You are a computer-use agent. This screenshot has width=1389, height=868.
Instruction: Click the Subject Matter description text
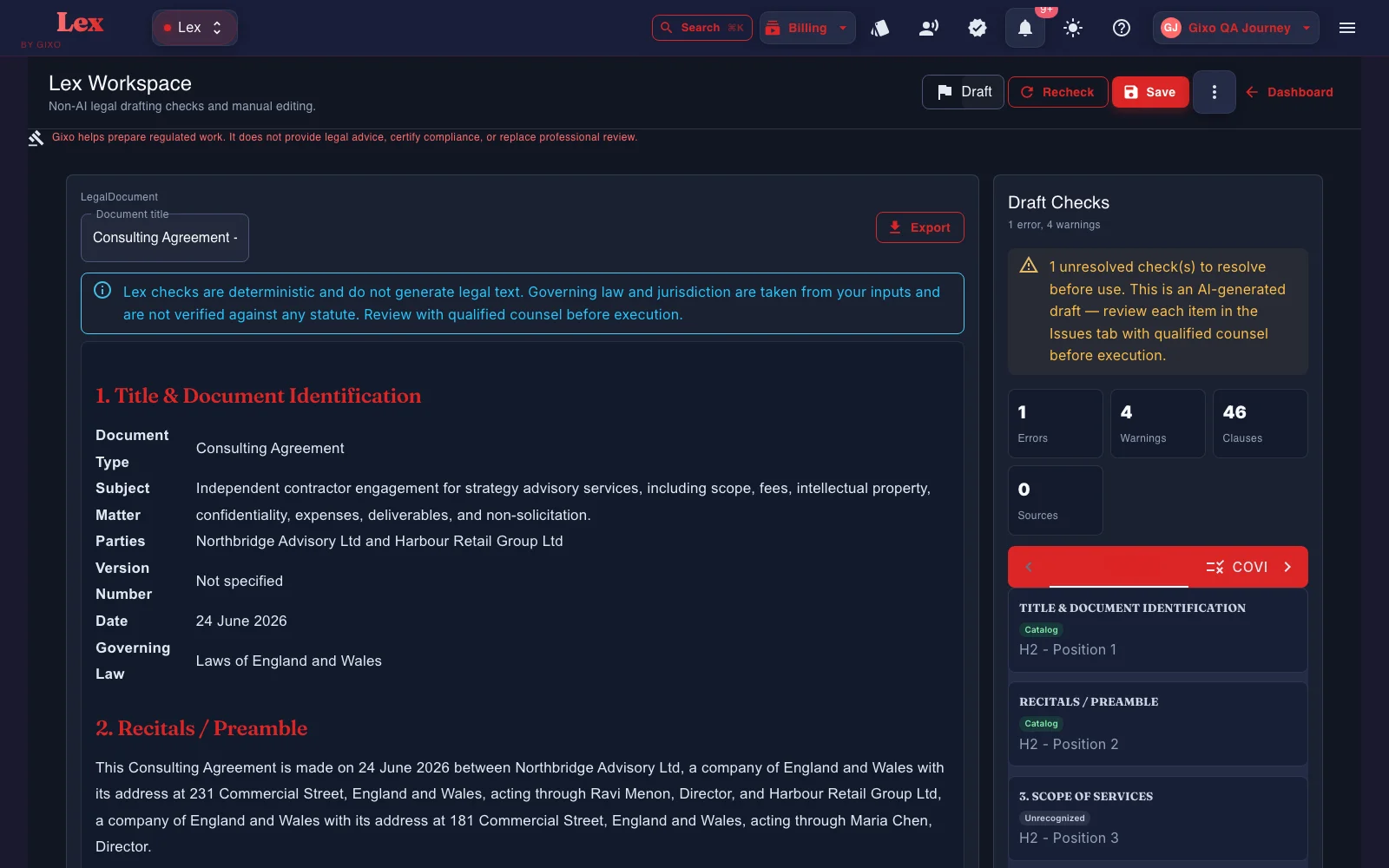tap(563, 502)
